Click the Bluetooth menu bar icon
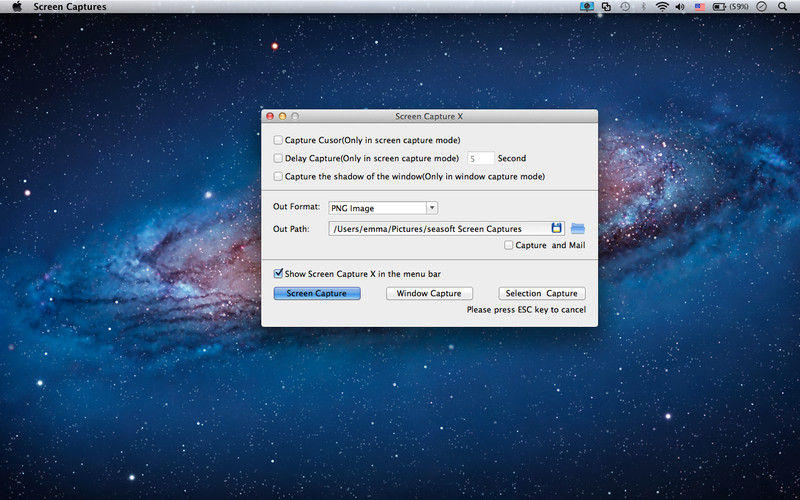This screenshot has height=500, width=800. 643,7
